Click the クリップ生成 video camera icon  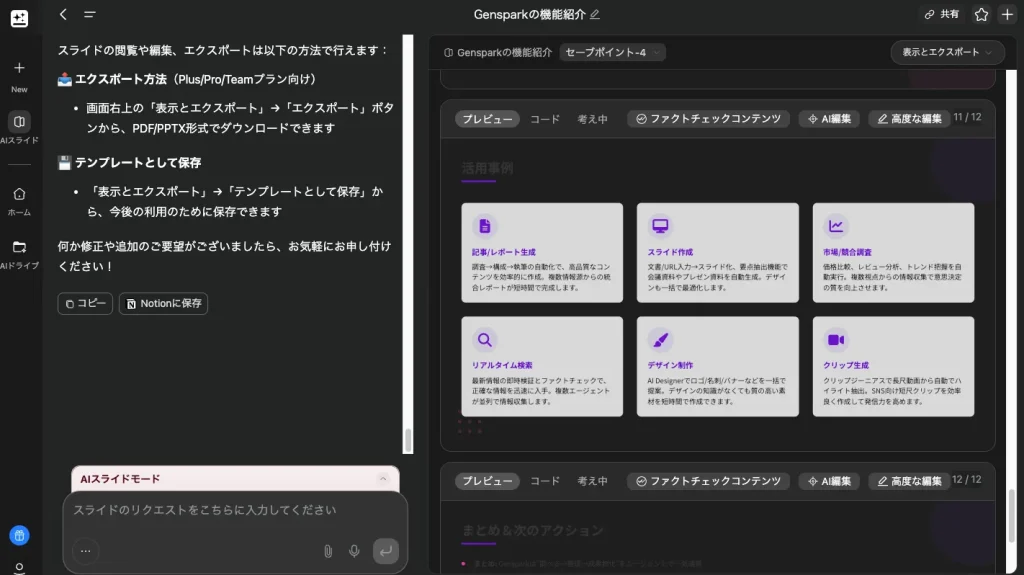(x=836, y=340)
